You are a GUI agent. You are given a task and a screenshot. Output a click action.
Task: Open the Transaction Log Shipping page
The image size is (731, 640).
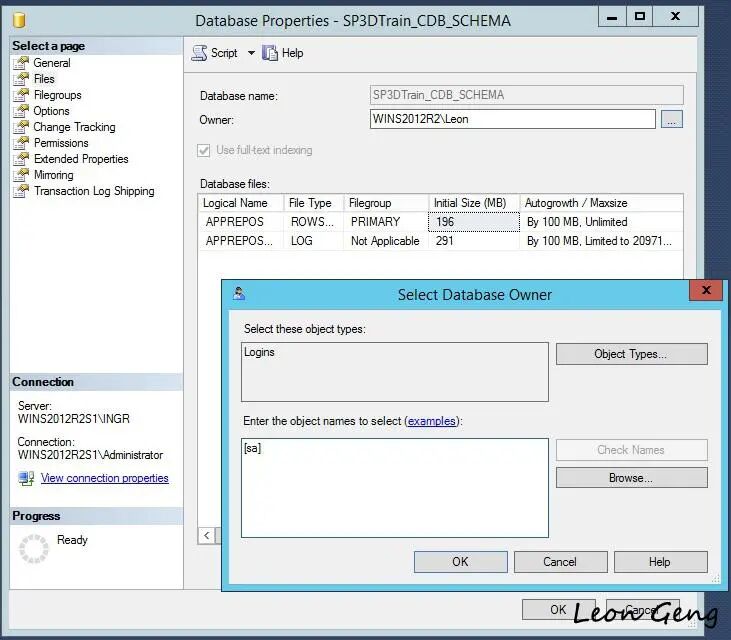coord(94,191)
